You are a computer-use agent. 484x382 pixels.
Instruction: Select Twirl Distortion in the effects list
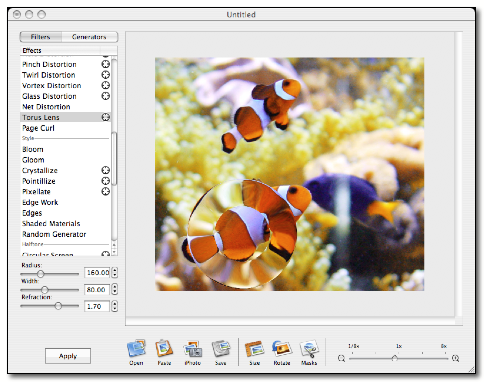pos(49,75)
